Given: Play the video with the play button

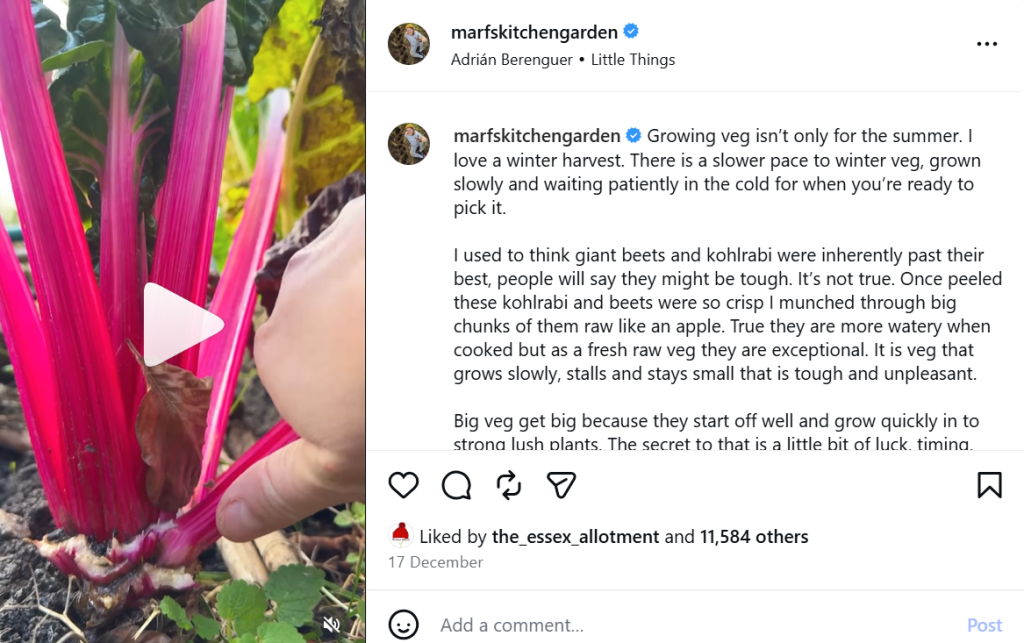Looking at the screenshot, I should [x=184, y=324].
